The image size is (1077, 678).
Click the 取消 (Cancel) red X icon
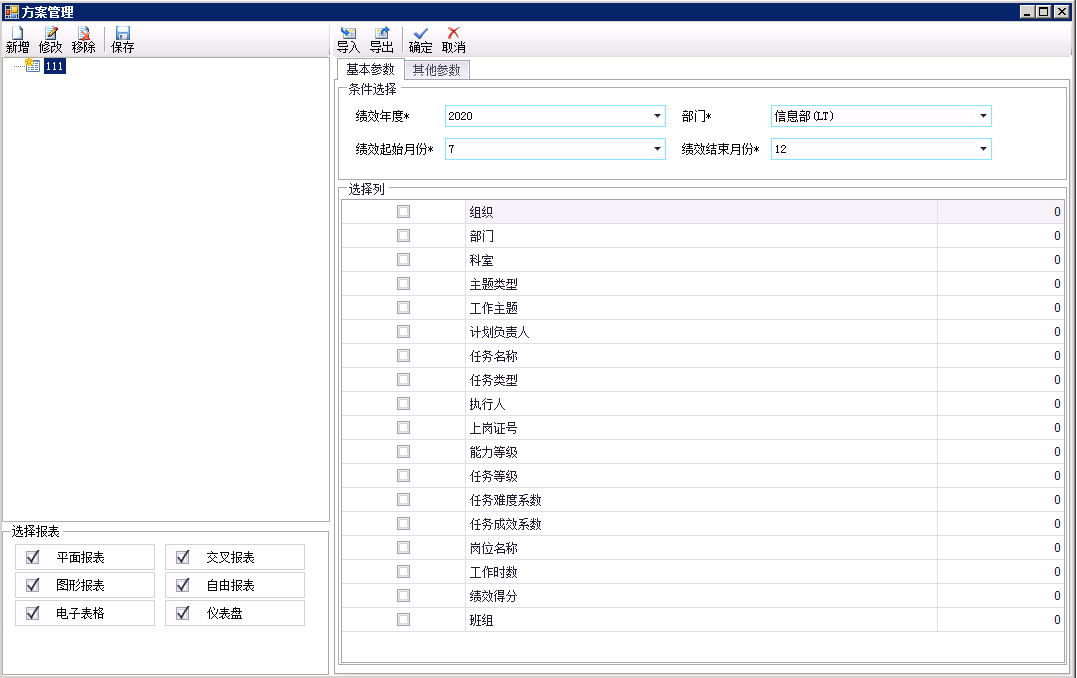[x=454, y=34]
